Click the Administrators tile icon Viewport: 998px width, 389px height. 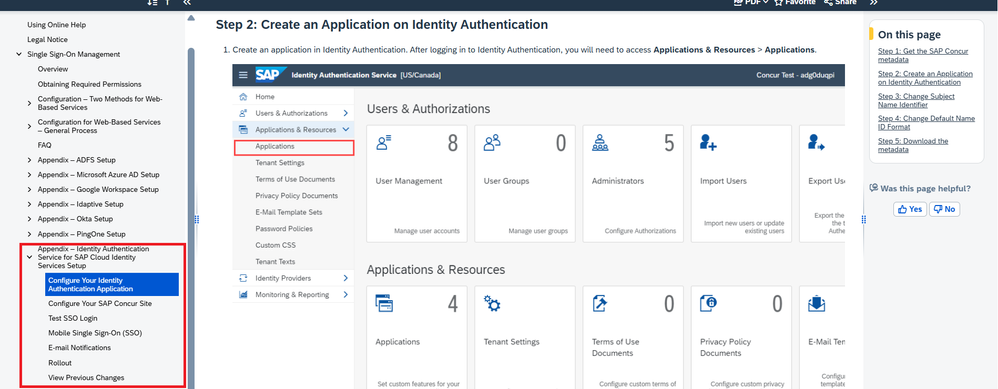(x=600, y=143)
